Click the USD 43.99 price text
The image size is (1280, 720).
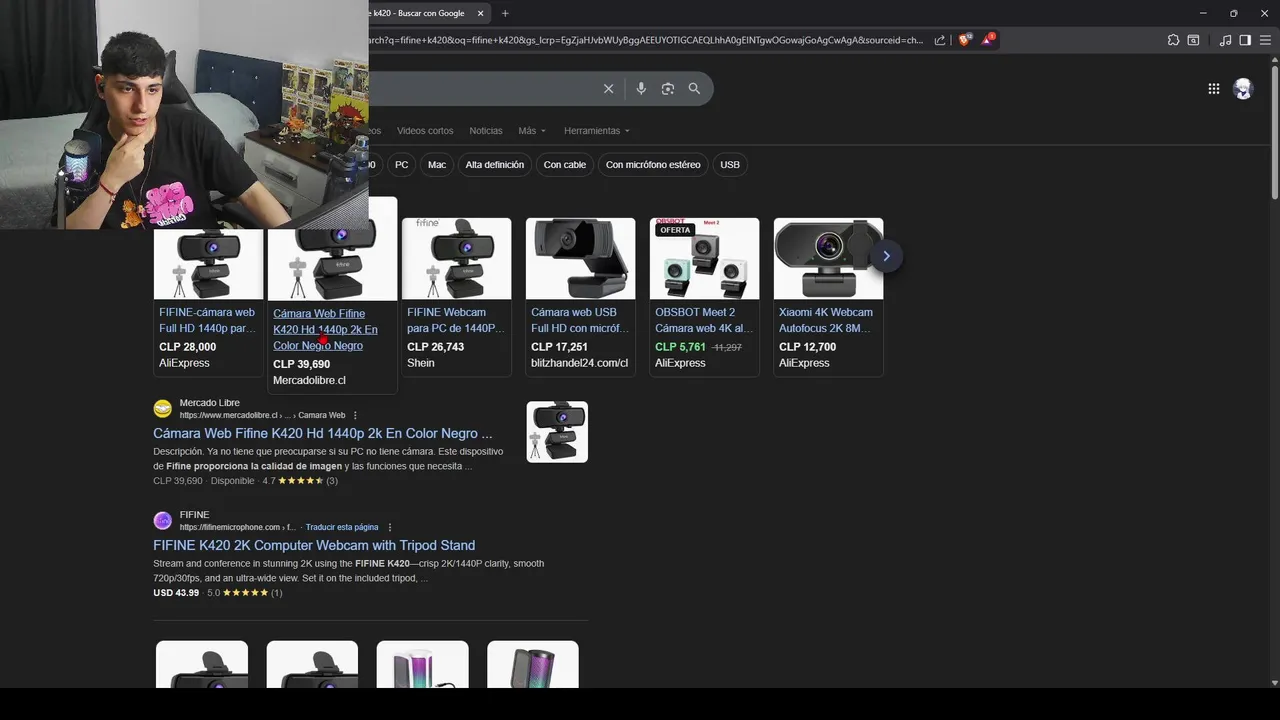[x=176, y=593]
